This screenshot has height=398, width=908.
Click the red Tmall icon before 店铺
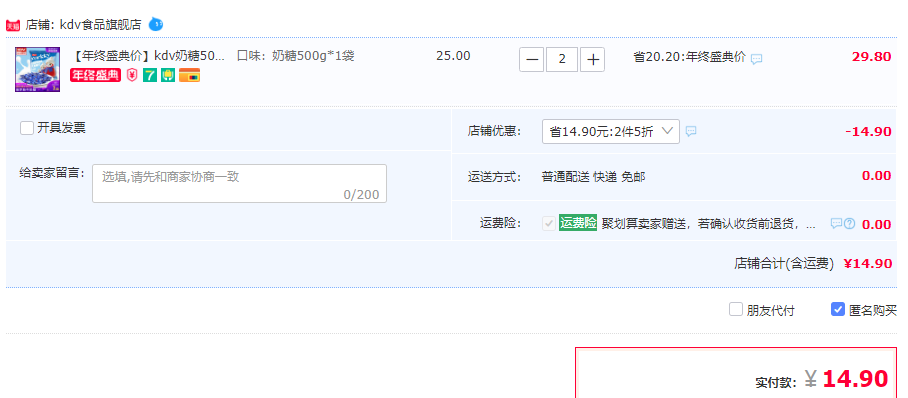point(13,25)
